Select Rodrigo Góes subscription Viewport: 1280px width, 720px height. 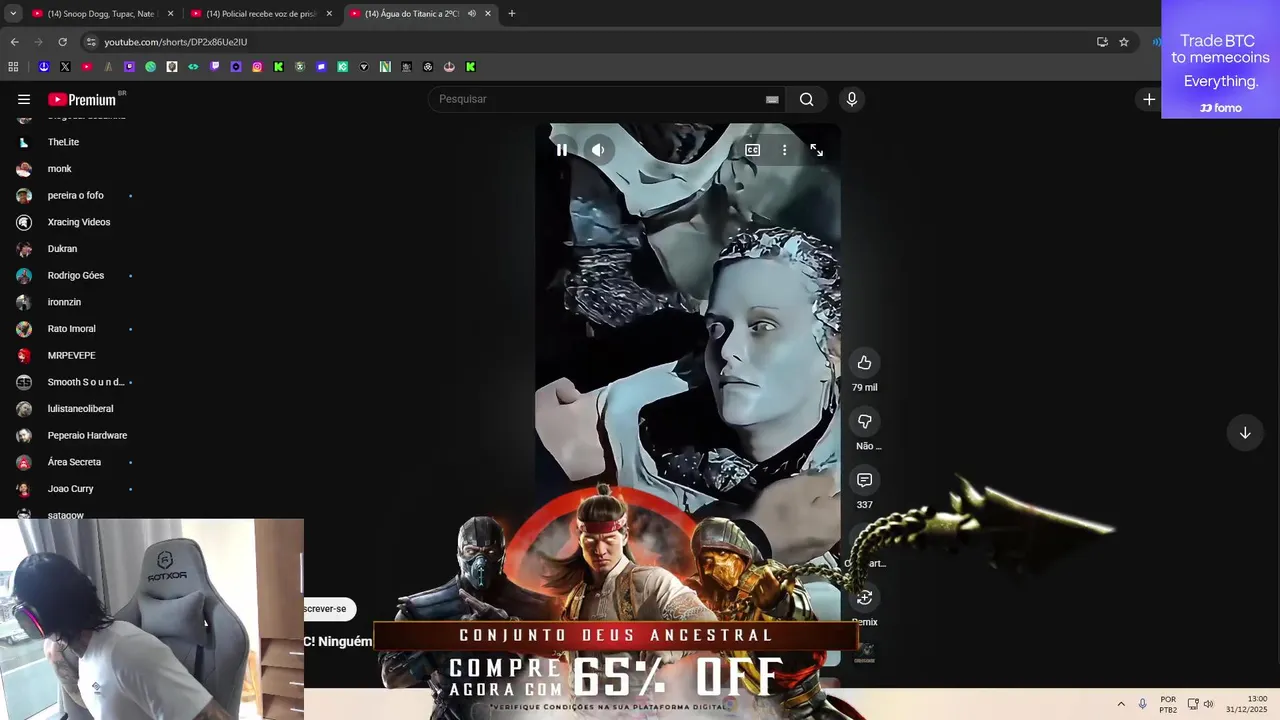coord(75,275)
